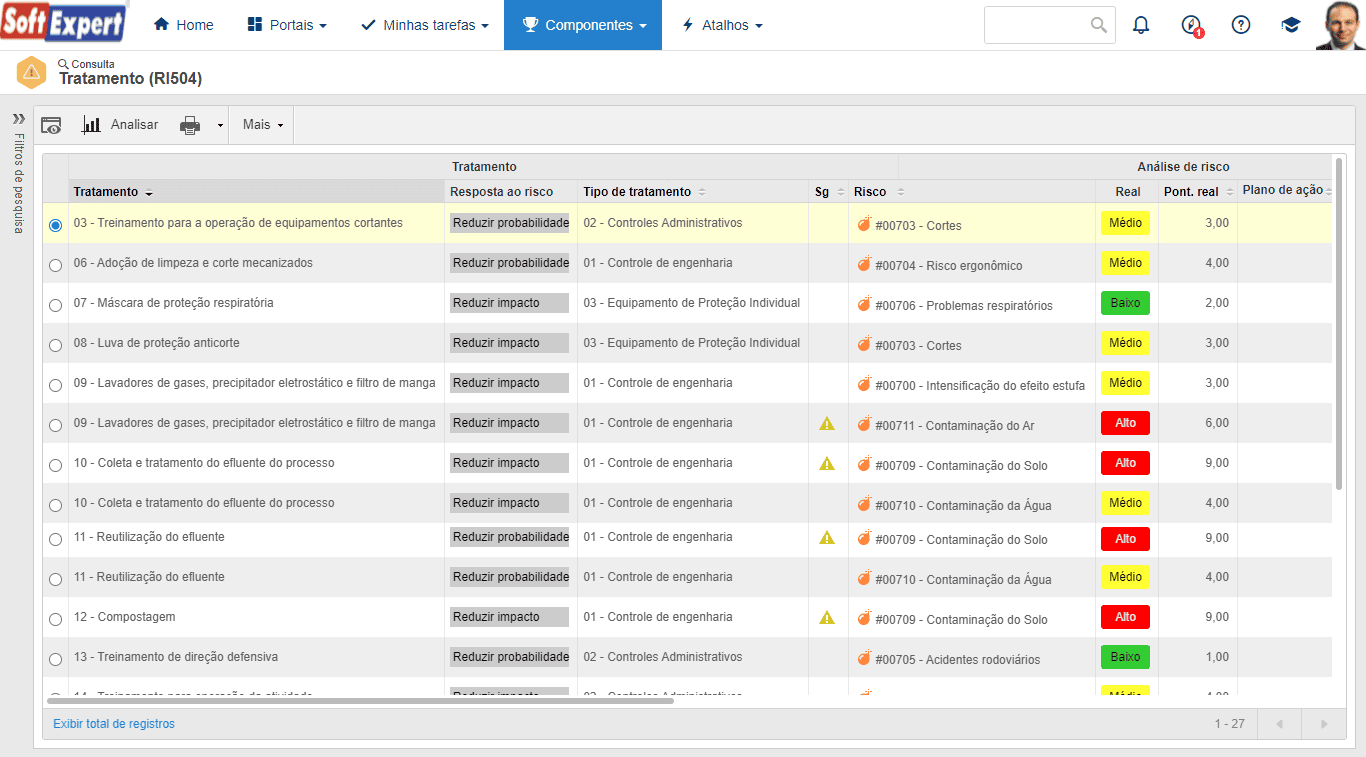The height and width of the screenshot is (757, 1366).
Task: Select radio for 03 - Treinamento para a operação
Action: tap(55, 226)
